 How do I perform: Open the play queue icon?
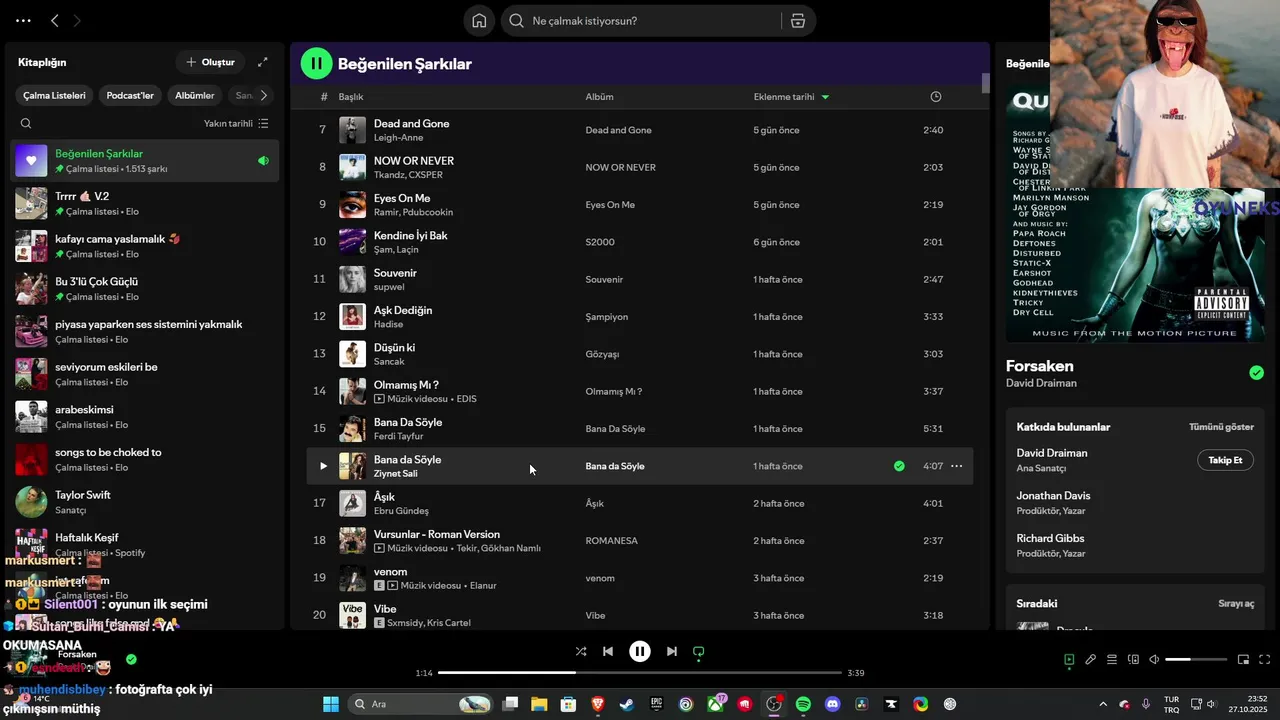[1112, 660]
